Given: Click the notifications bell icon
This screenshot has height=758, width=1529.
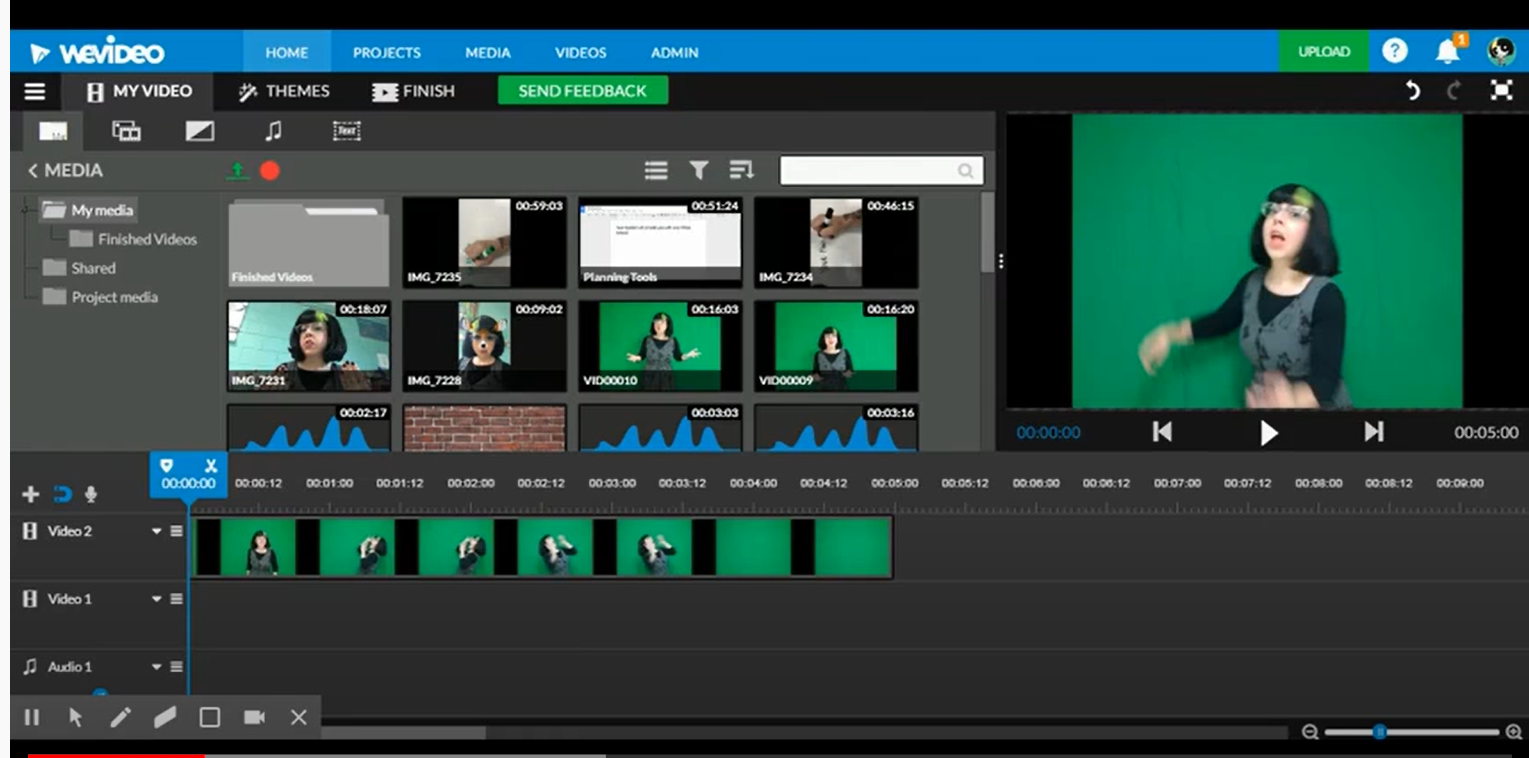Looking at the screenshot, I should coord(1447,52).
